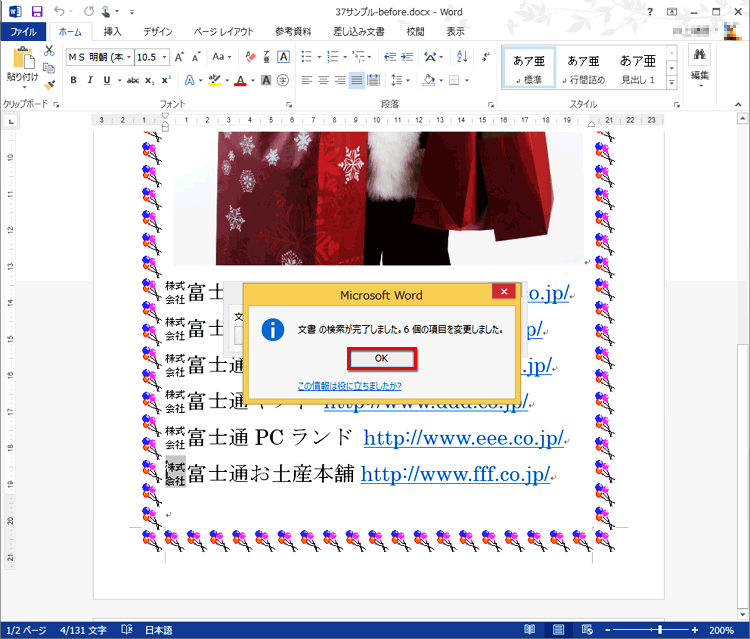Open the font name dropdown
This screenshot has width=750, height=639.
pyautogui.click(x=129, y=57)
